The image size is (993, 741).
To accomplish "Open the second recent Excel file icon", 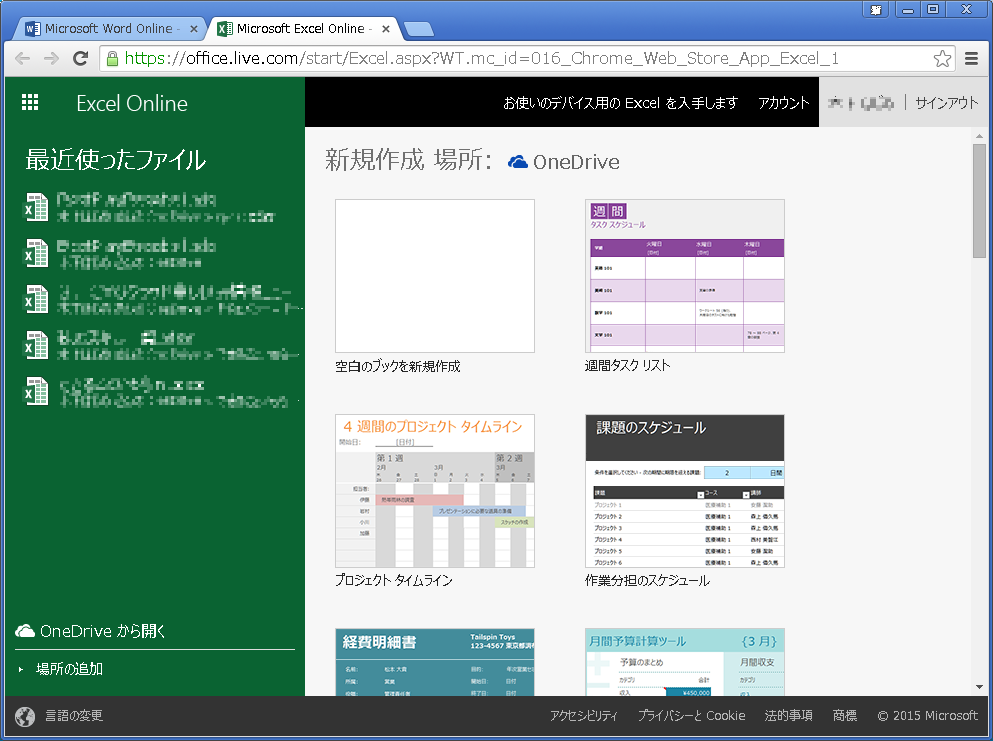I will pos(36,253).
